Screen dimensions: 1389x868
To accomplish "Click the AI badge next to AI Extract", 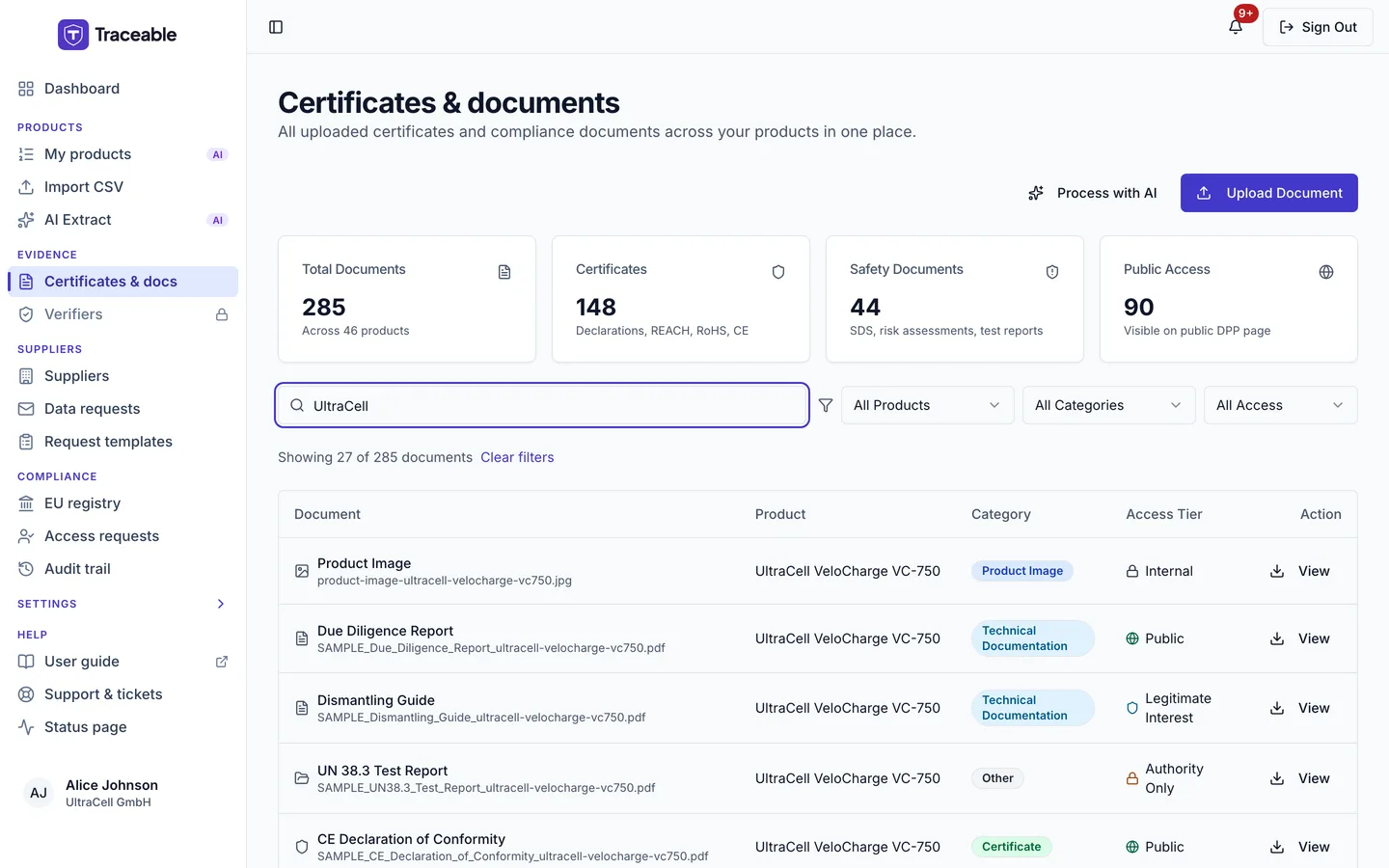I will tap(218, 220).
